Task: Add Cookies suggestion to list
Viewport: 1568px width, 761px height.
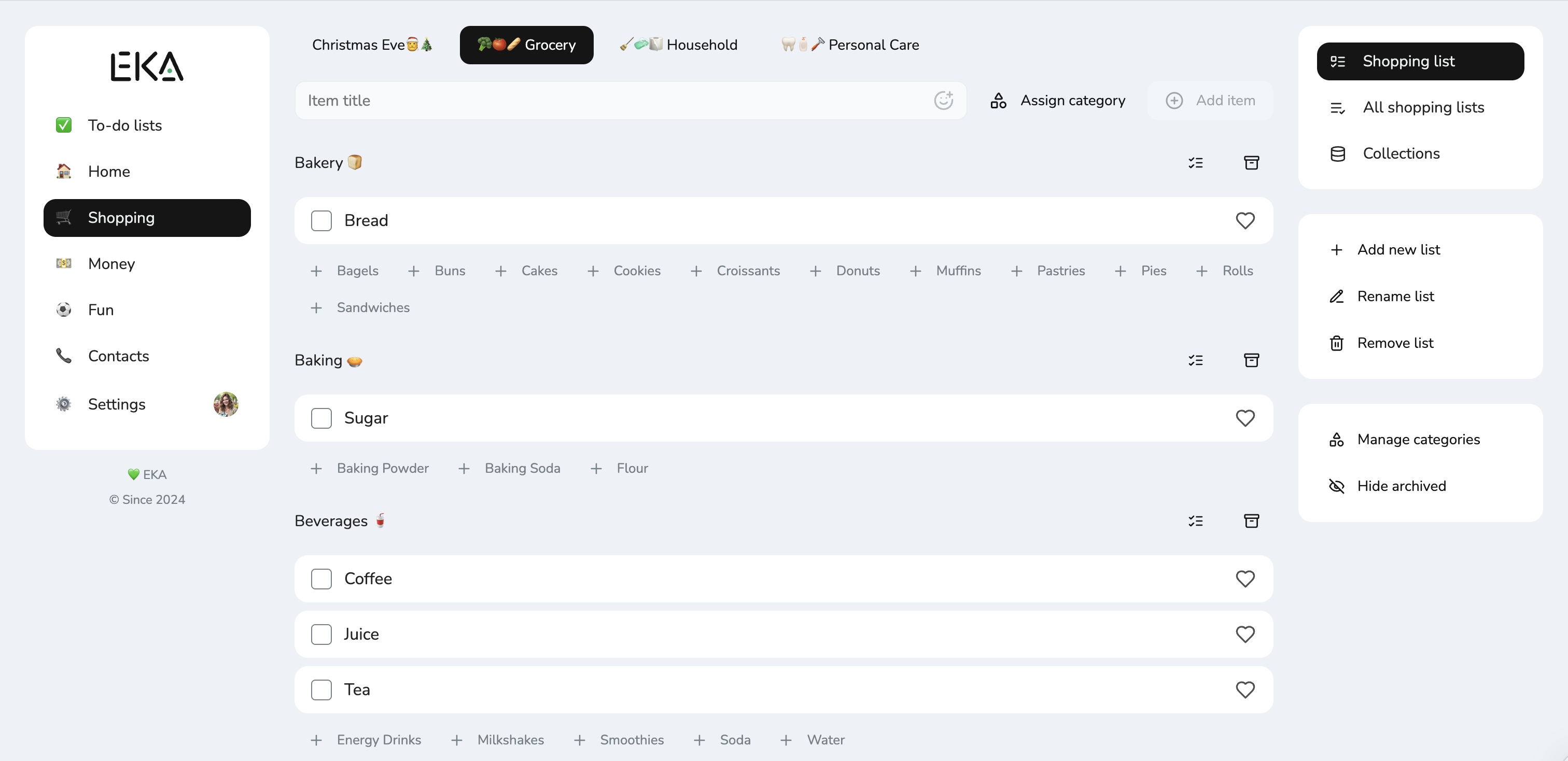Action: pyautogui.click(x=624, y=271)
